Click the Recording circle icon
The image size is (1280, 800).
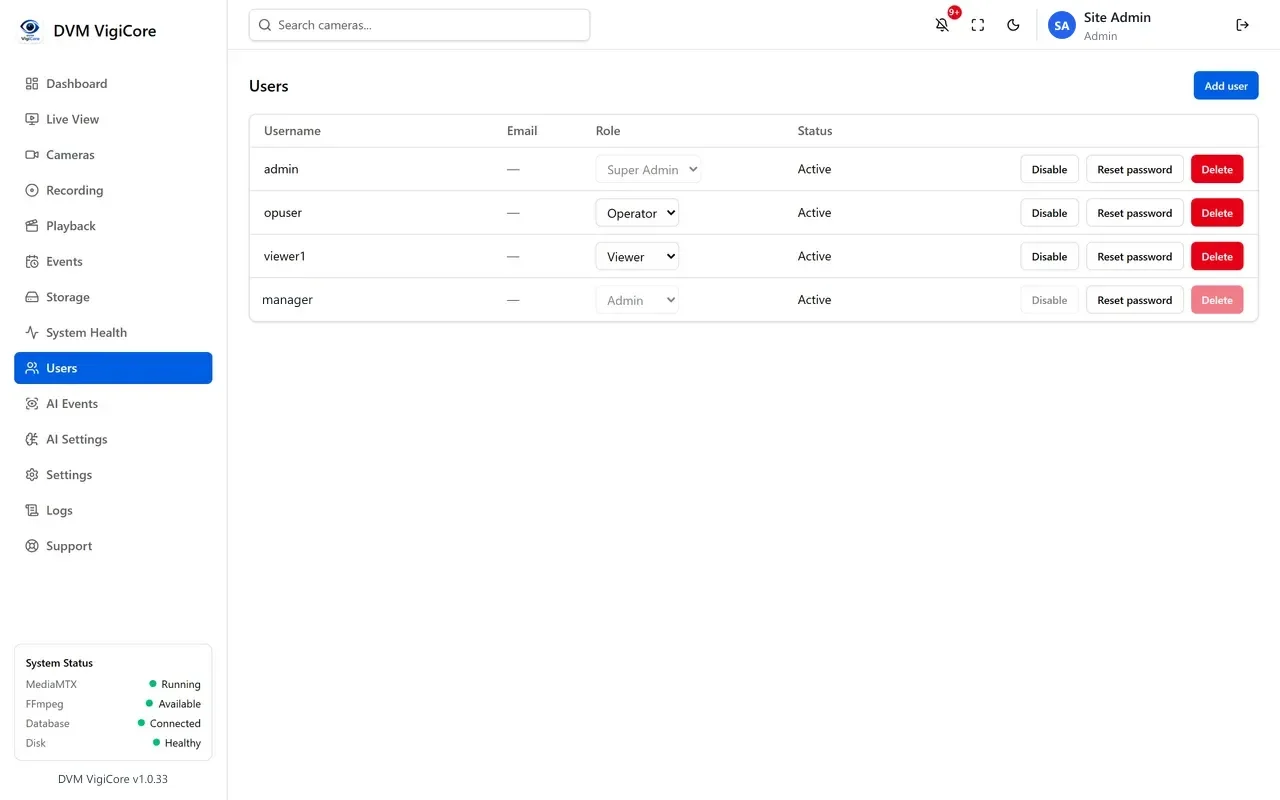coord(32,190)
